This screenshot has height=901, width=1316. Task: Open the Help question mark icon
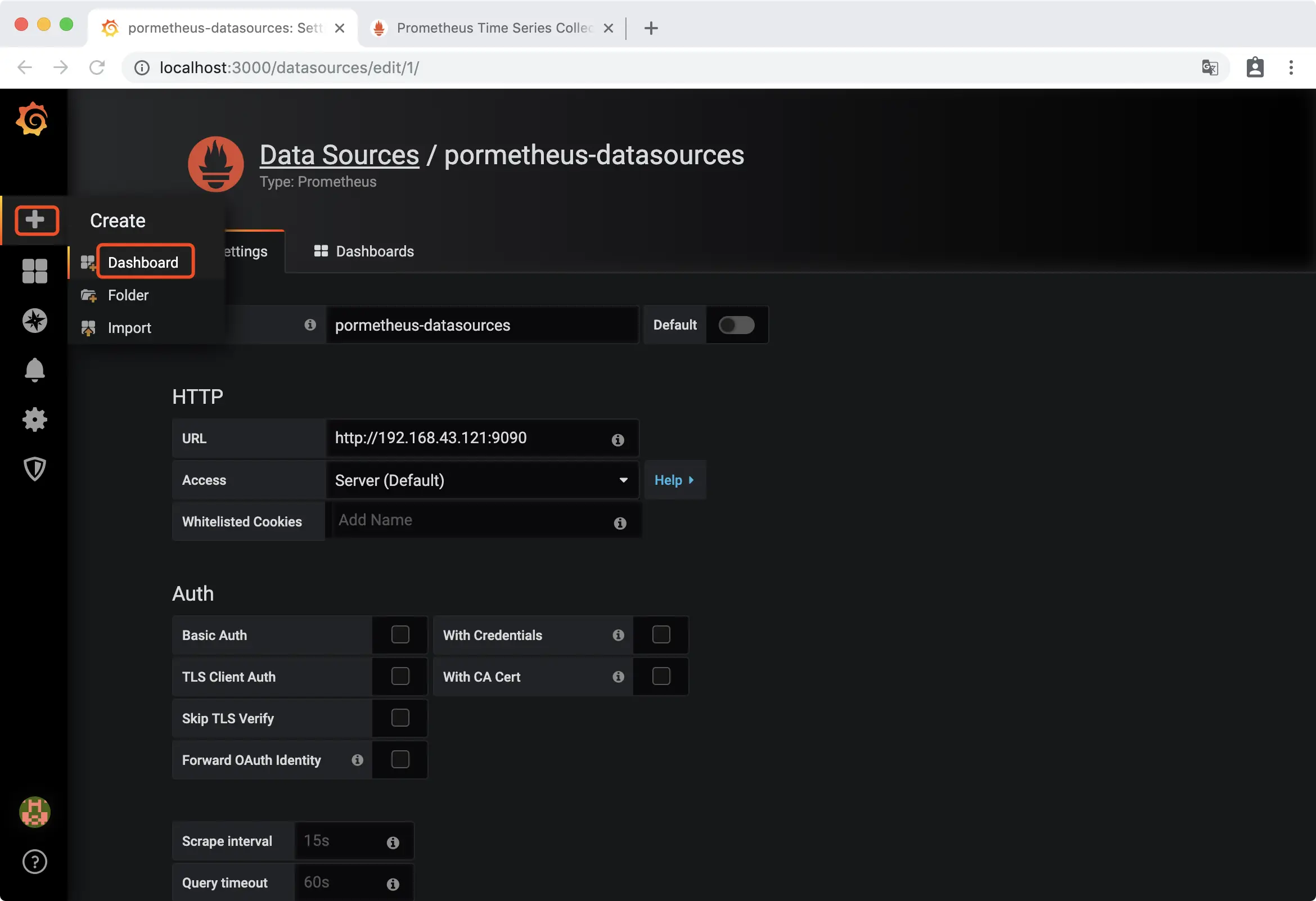tap(34, 862)
